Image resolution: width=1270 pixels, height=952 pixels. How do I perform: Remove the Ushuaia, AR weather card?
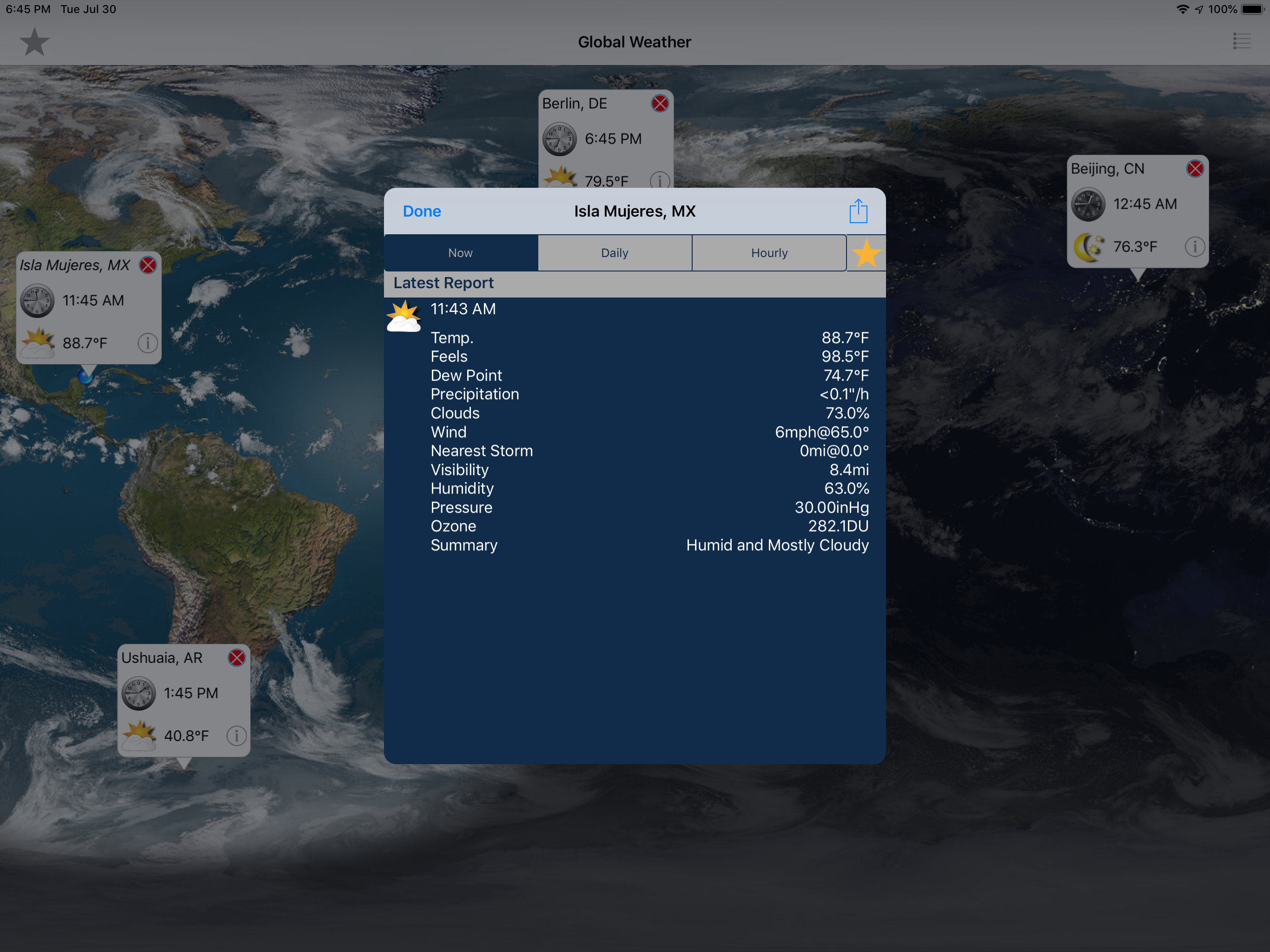pyautogui.click(x=237, y=657)
